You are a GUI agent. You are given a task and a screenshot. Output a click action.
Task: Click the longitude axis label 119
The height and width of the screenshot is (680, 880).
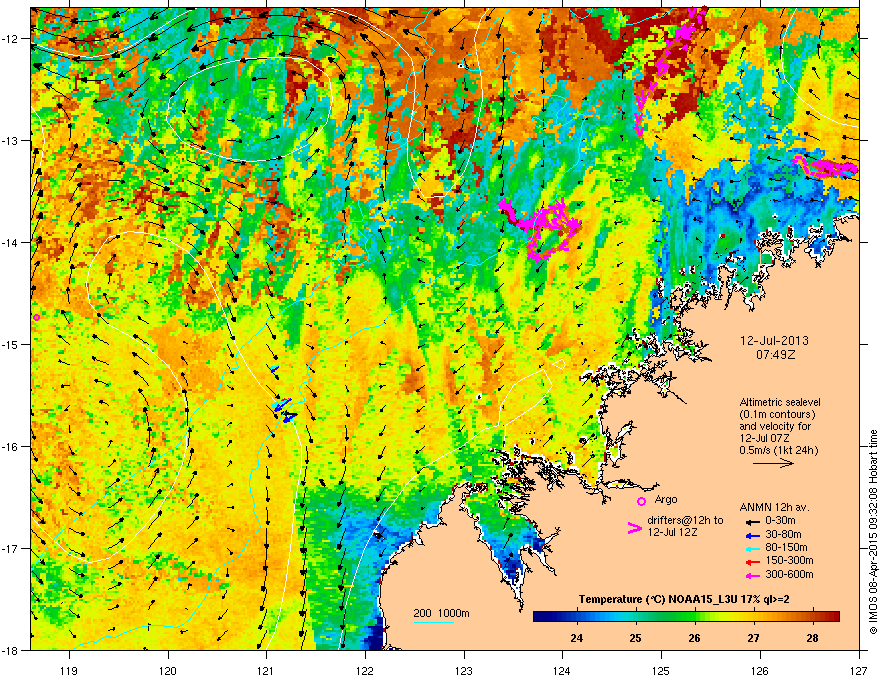coord(69,670)
